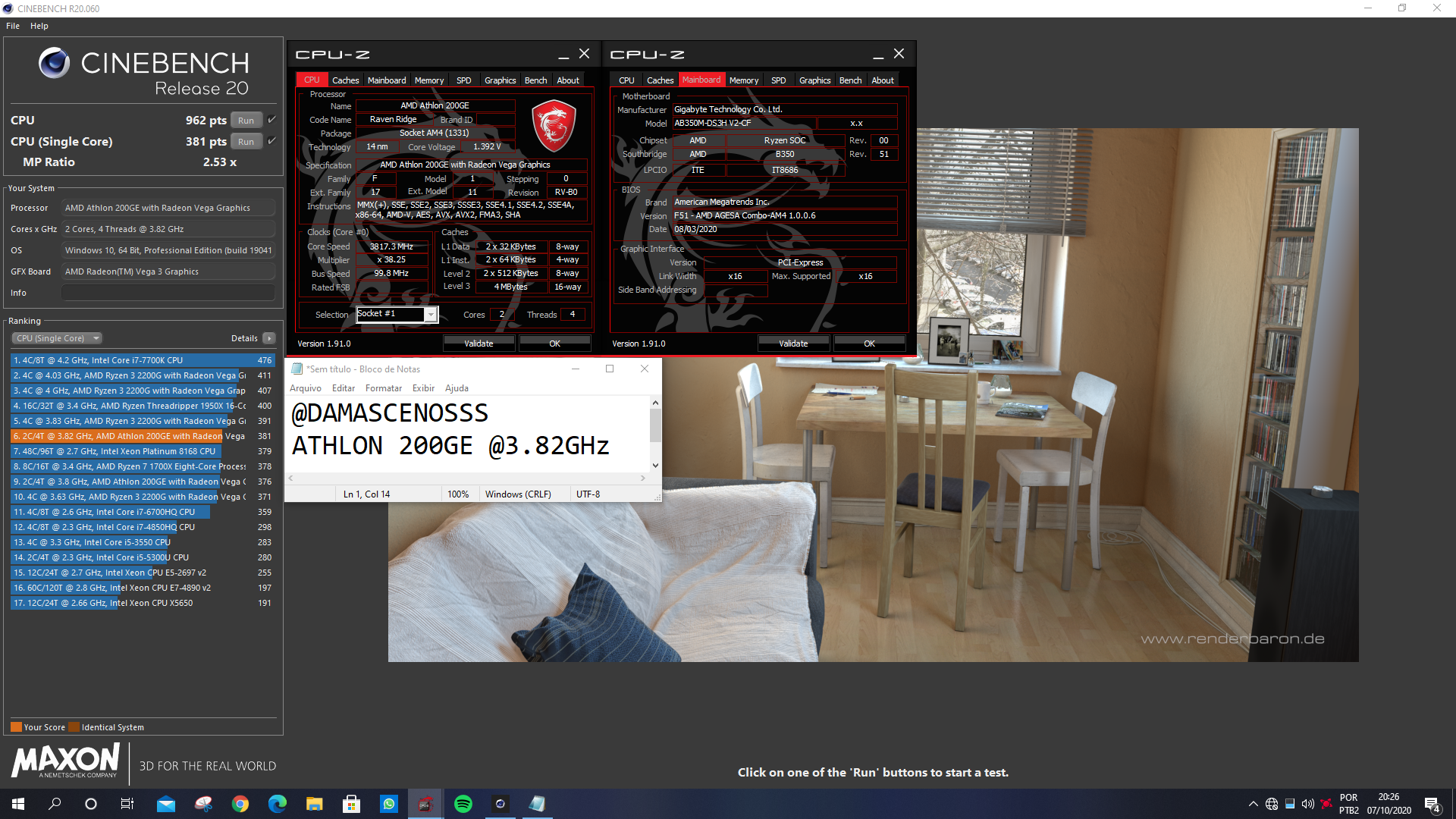This screenshot has width=1456, height=819.
Task: Click Snip & Sketch taskbar icon
Action: pyautogui.click(x=203, y=804)
